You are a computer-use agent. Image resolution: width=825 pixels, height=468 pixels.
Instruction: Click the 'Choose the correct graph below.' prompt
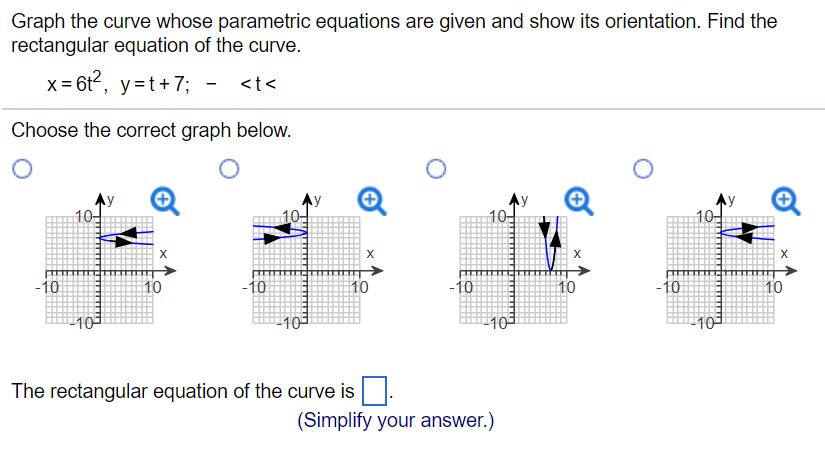coord(151,130)
